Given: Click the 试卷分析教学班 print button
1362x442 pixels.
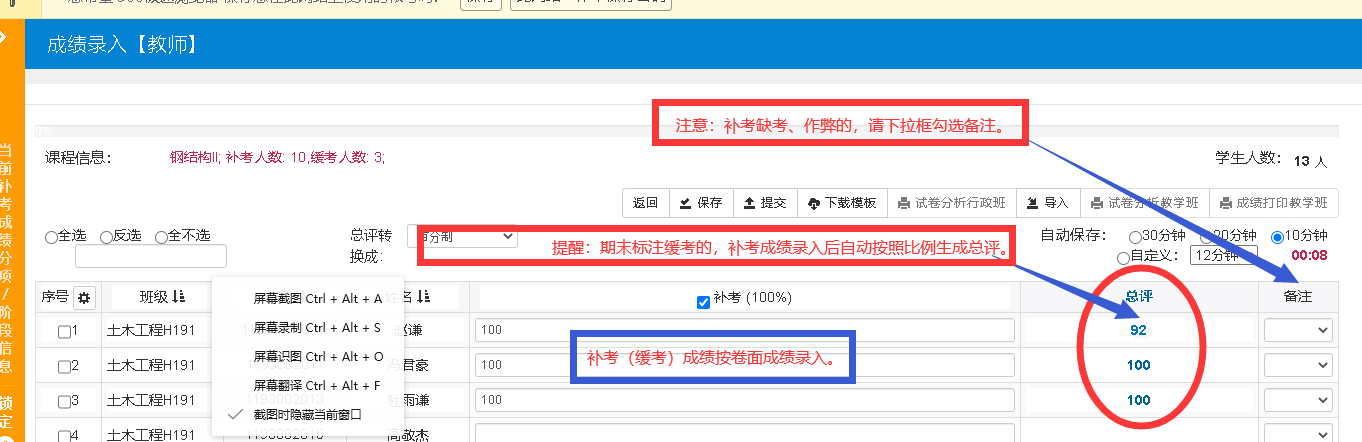Looking at the screenshot, I should coord(1145,203).
